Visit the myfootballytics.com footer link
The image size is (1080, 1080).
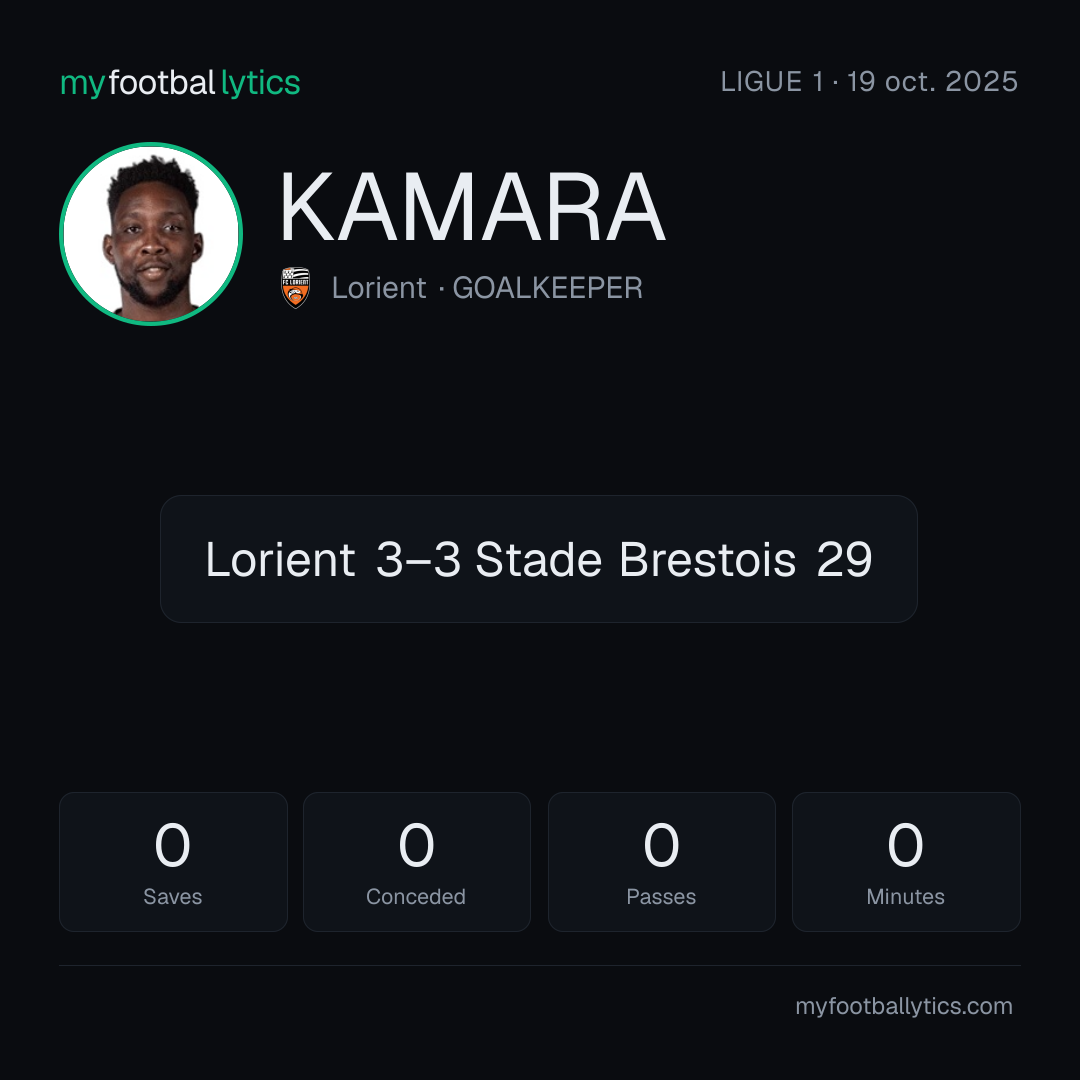click(x=904, y=1006)
